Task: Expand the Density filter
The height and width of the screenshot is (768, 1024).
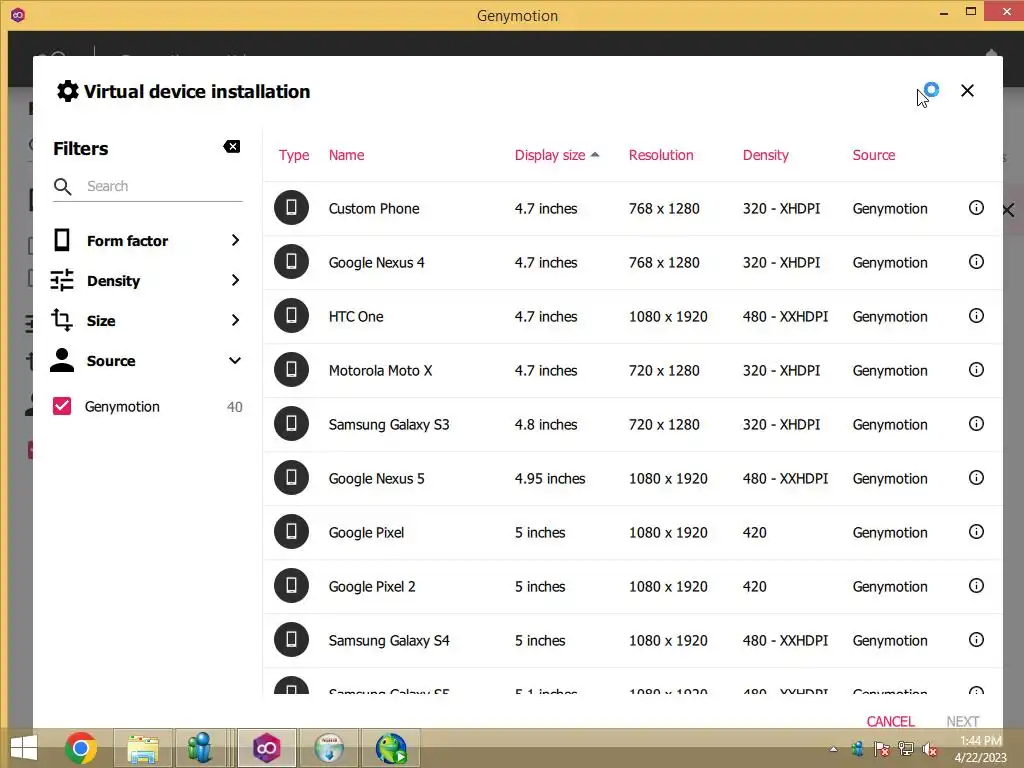Action: point(147,281)
